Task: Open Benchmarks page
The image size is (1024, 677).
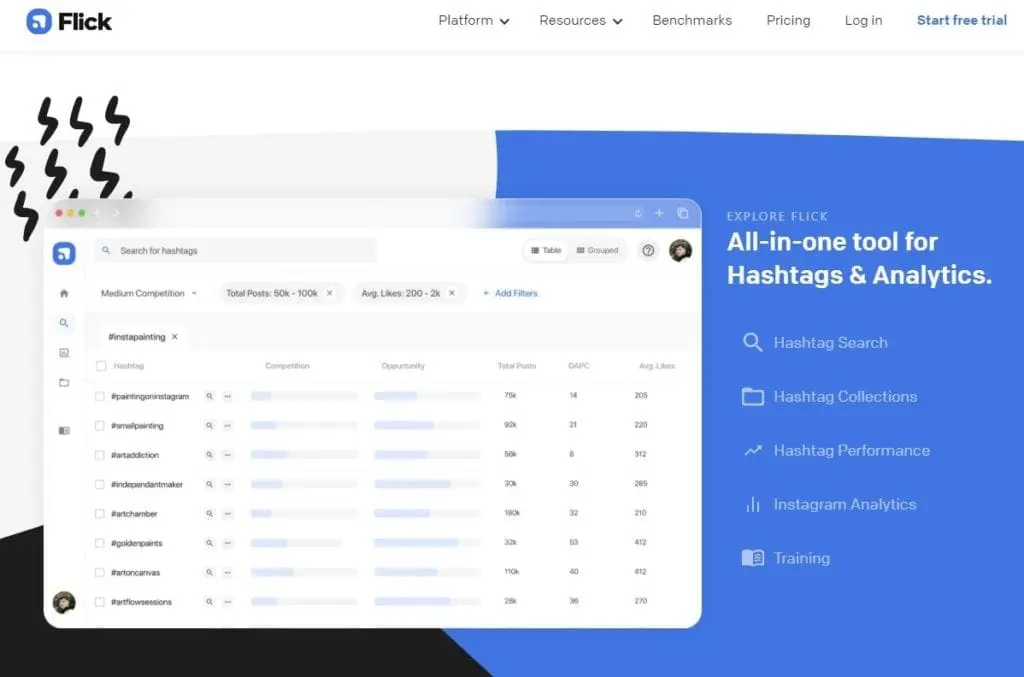Action: (692, 20)
